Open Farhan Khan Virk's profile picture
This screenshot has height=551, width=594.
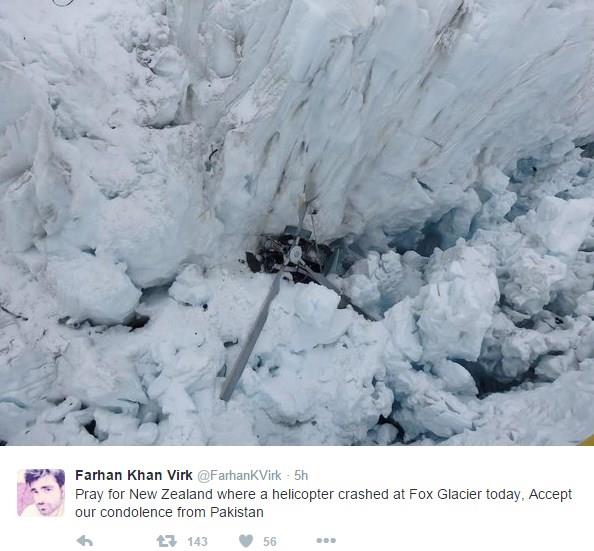[x=41, y=493]
